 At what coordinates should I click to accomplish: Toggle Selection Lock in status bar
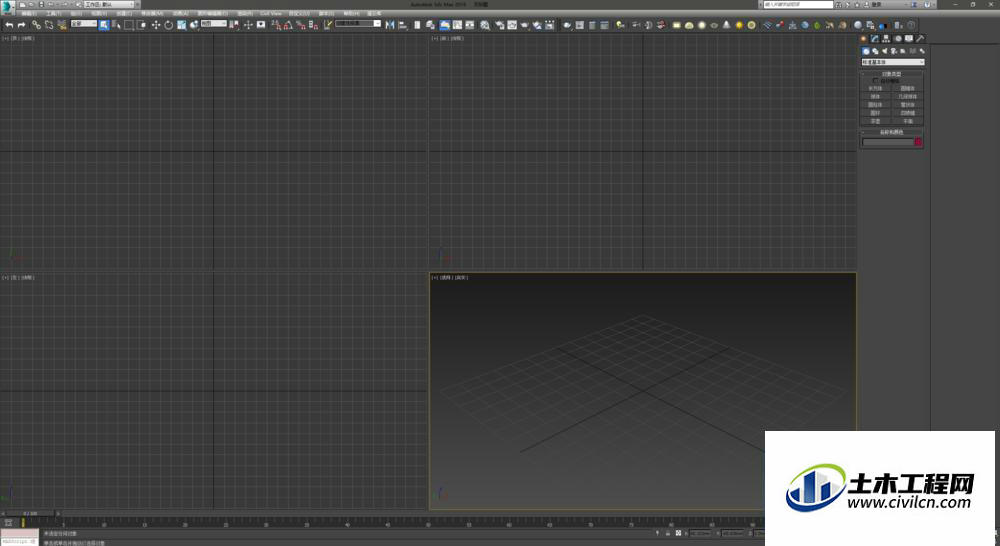pyautogui.click(x=668, y=533)
